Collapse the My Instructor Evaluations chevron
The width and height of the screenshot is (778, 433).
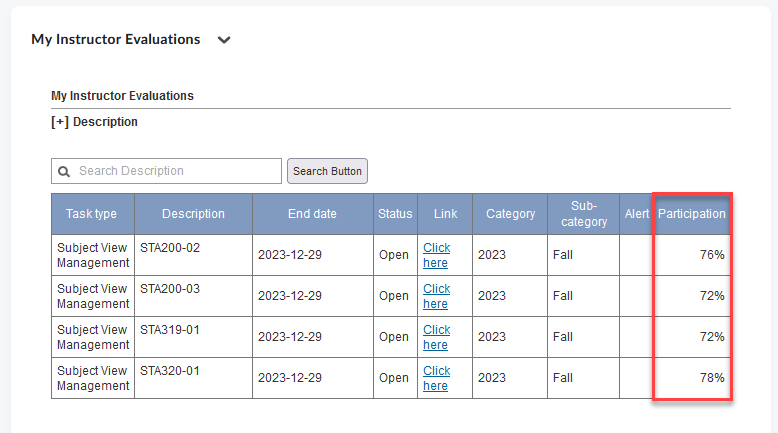(224, 40)
